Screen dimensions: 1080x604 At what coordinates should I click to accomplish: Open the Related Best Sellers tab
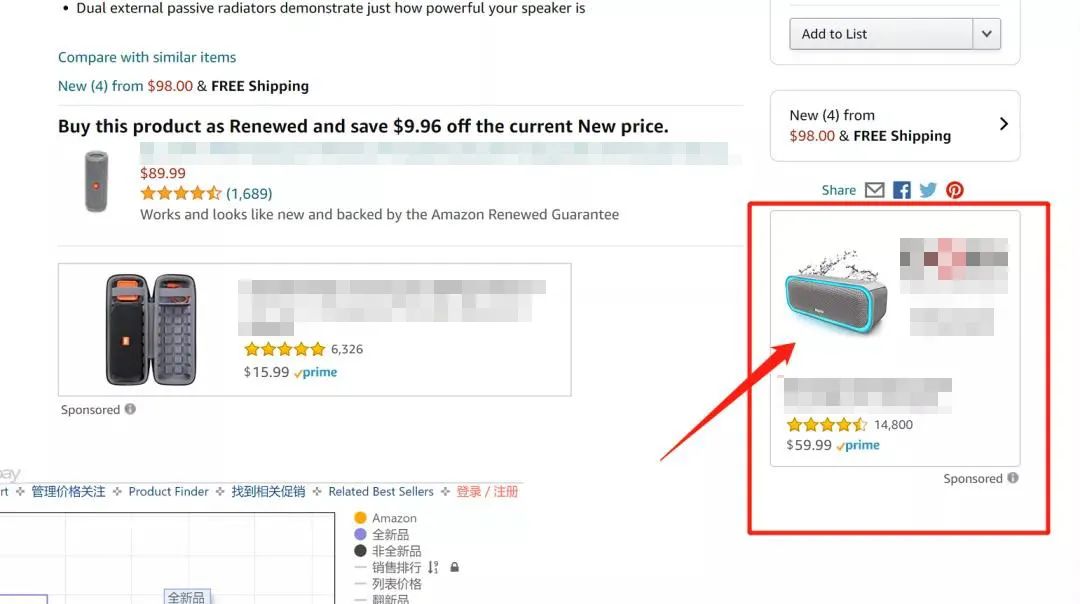pos(381,491)
